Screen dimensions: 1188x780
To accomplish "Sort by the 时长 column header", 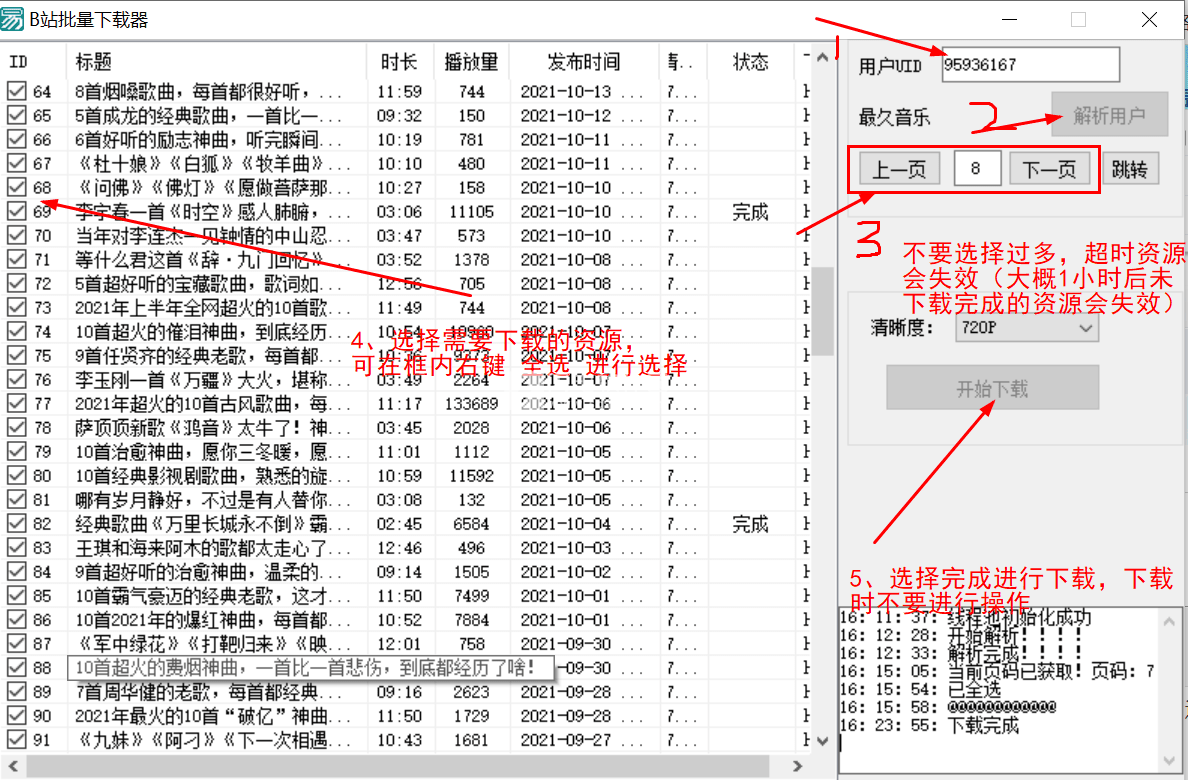I will [x=400, y=61].
